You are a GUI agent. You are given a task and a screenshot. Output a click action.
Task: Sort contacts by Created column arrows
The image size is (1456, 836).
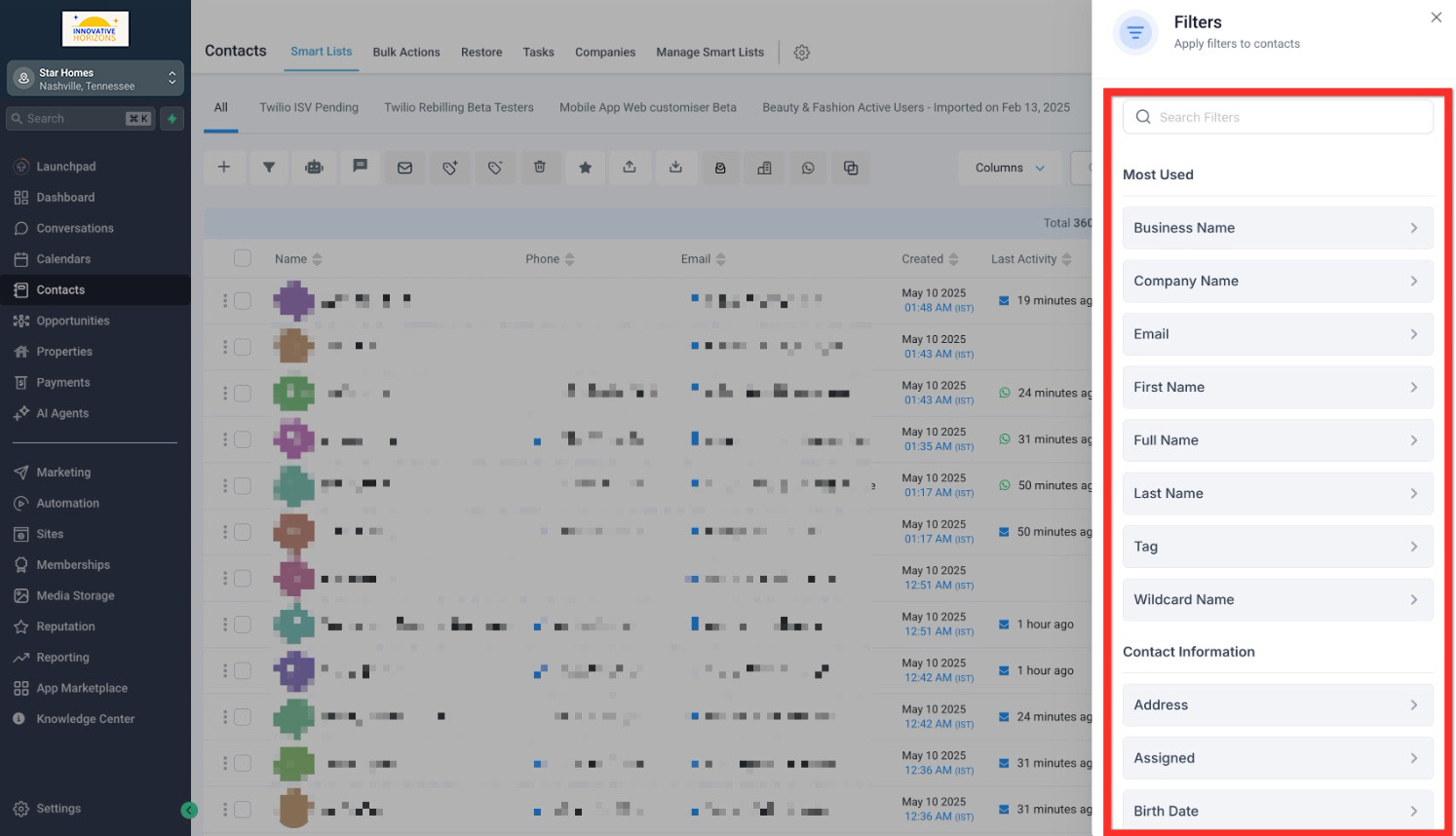pos(954,259)
